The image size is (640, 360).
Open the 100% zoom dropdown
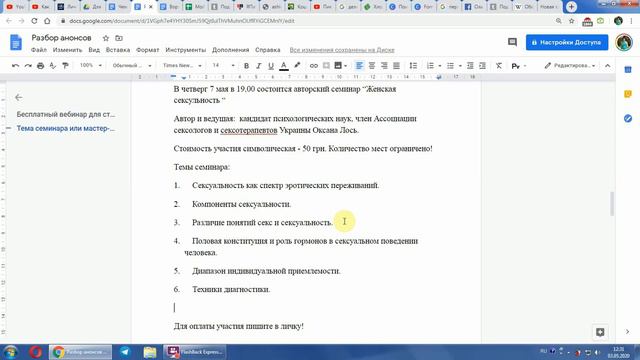point(91,65)
